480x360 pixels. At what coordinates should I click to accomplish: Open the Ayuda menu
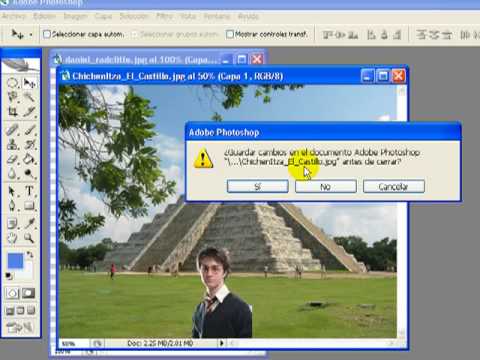coord(248,16)
